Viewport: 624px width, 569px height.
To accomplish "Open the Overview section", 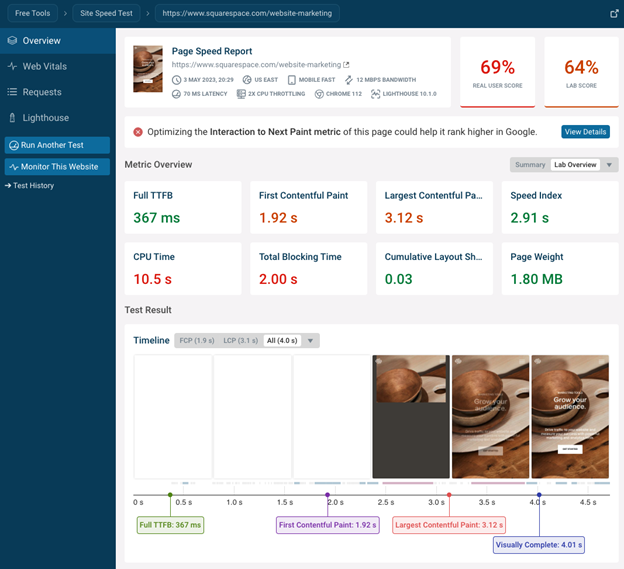I will (x=58, y=41).
